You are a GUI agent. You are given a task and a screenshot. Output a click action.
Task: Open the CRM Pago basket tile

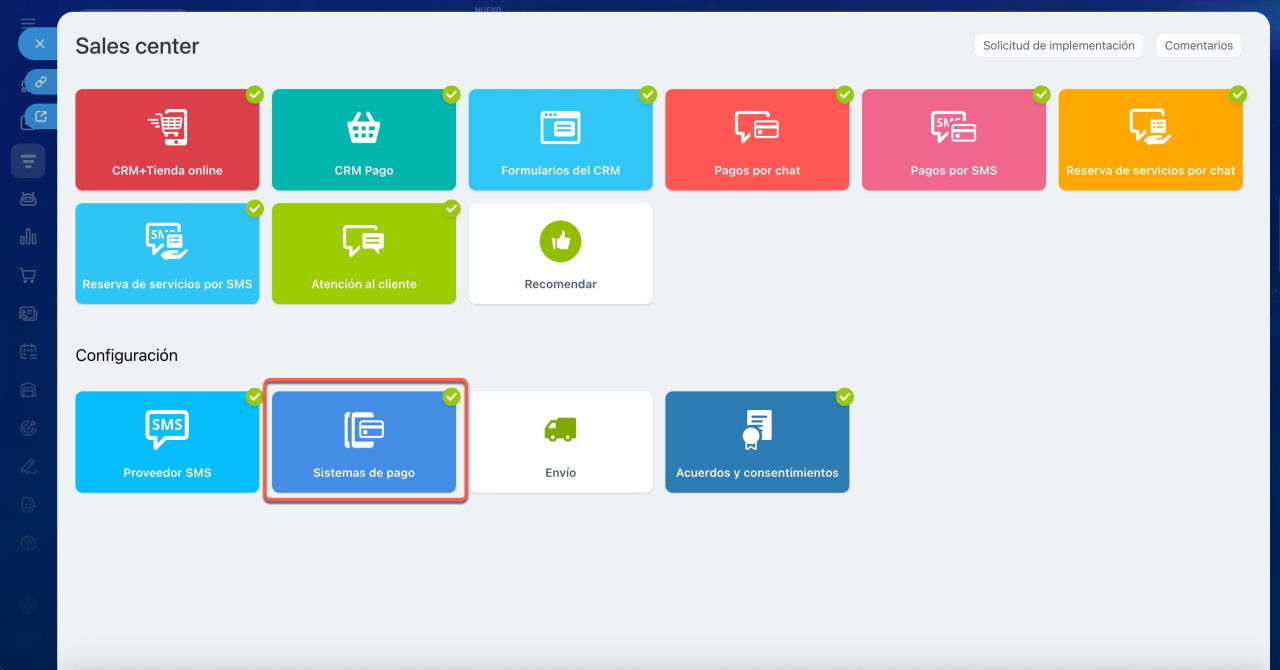pyautogui.click(x=364, y=140)
